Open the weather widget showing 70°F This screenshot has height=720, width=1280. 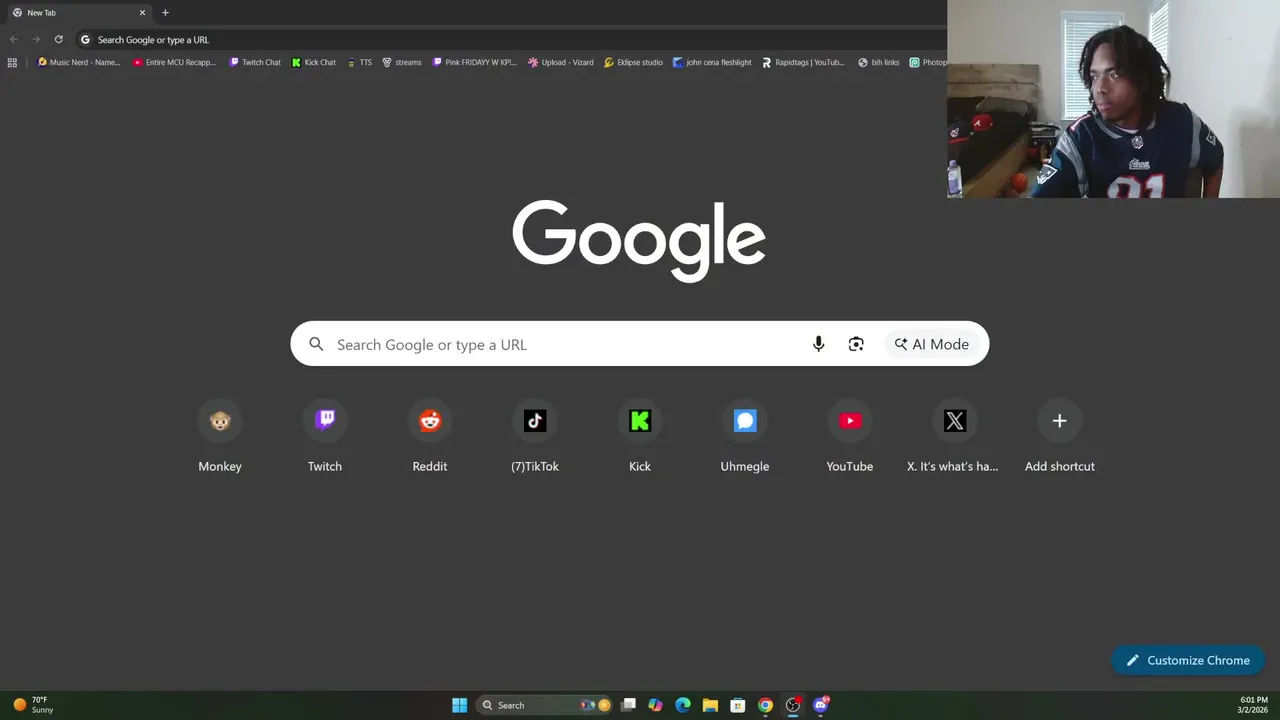(x=33, y=705)
